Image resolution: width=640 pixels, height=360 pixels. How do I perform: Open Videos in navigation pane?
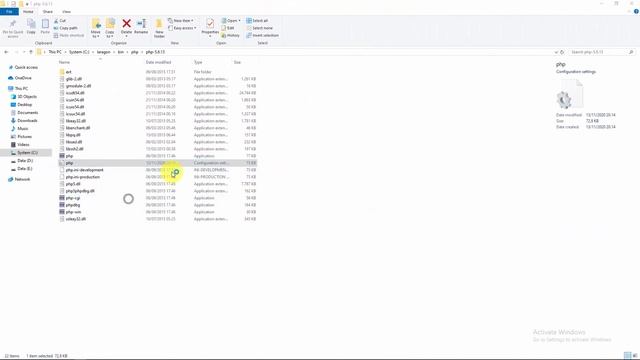pyautogui.click(x=23, y=144)
